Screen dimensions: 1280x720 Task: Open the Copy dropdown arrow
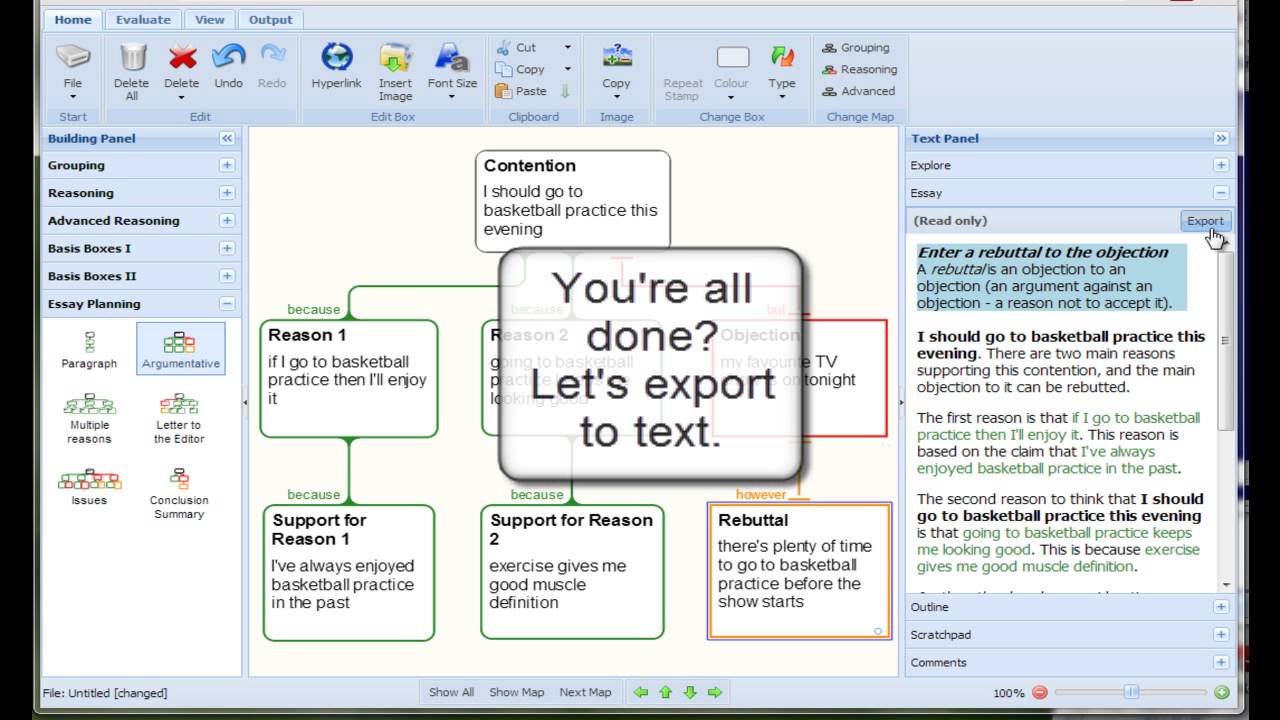coord(567,69)
